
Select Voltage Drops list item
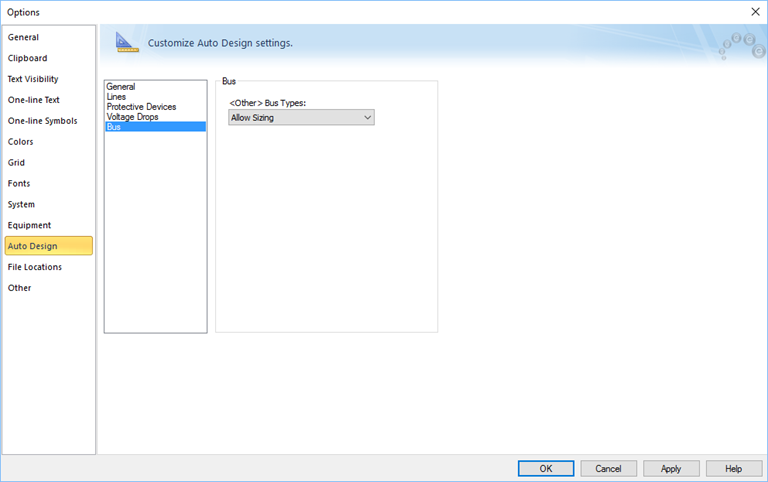click(x=132, y=117)
